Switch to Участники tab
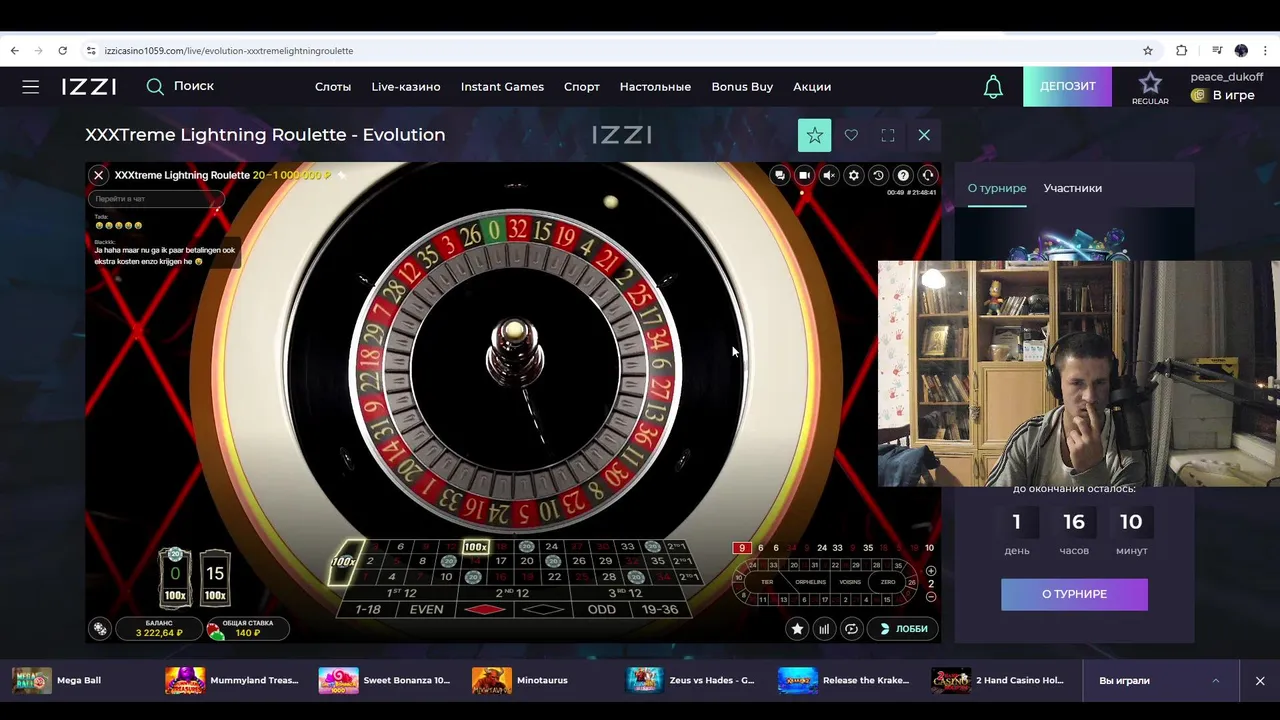Image resolution: width=1280 pixels, height=720 pixels. tap(1072, 188)
